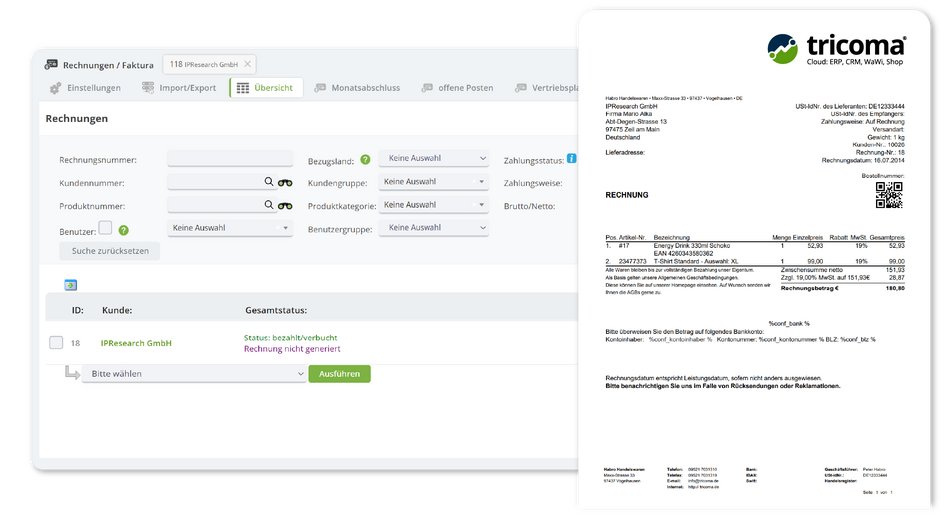Show help for Benutzer

pyautogui.click(x=124, y=230)
